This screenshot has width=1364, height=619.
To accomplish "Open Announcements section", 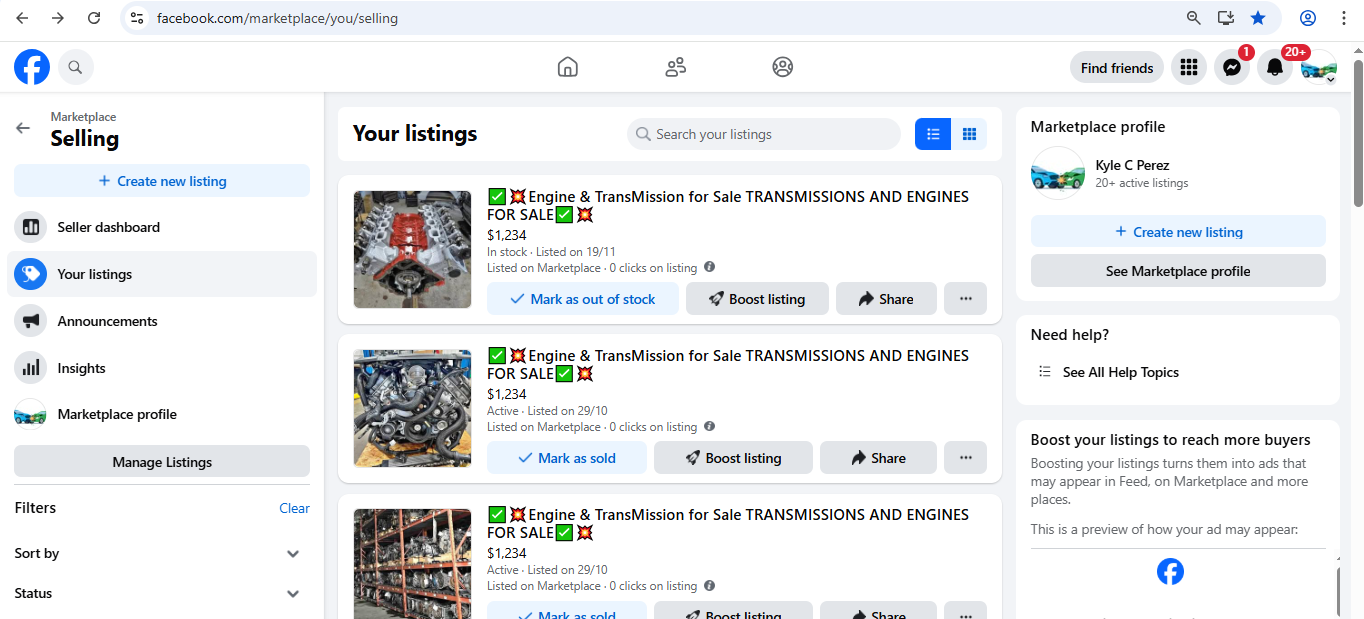I will coord(162,321).
